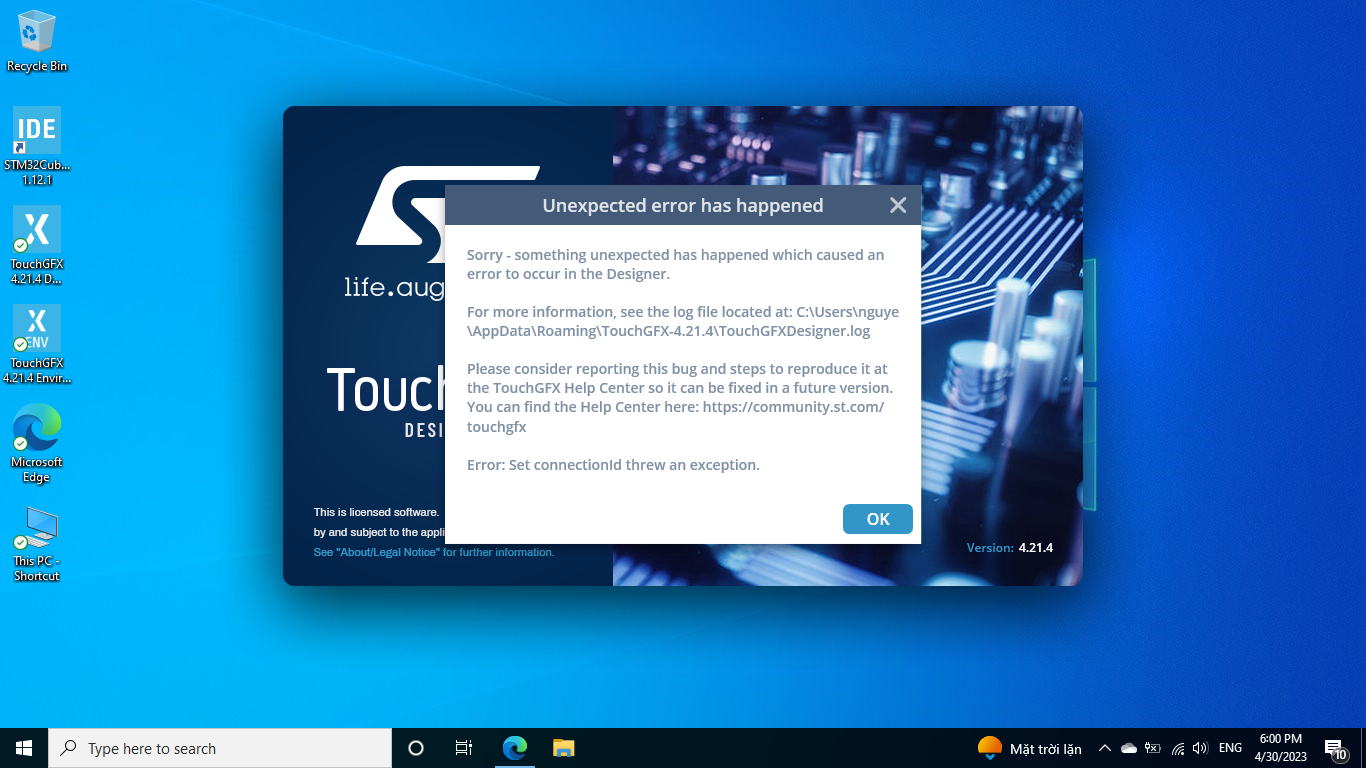
Task: Click OK to dismiss the error dialog
Action: pos(877,519)
